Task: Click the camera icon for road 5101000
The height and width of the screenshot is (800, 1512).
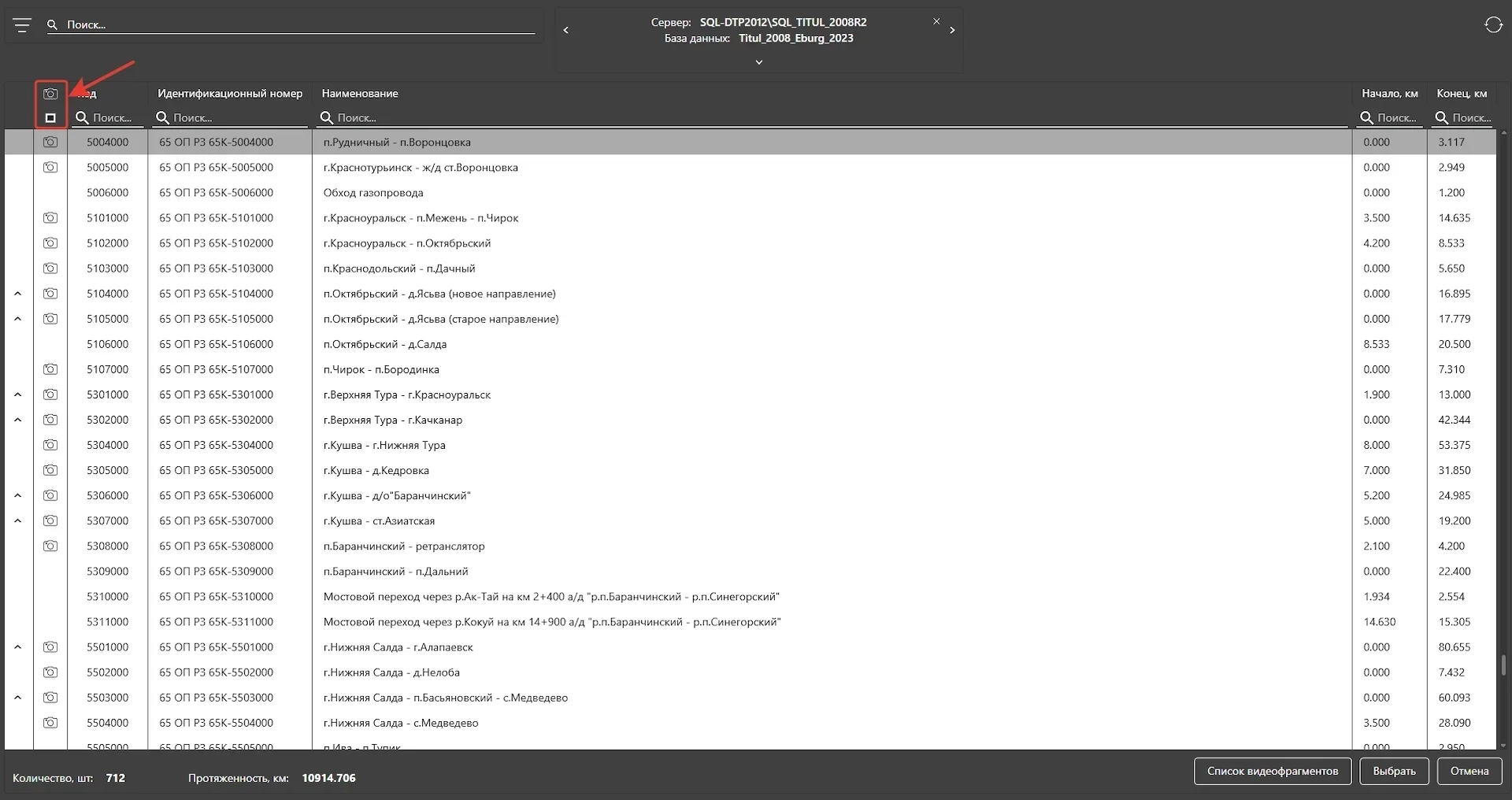Action: click(50, 218)
